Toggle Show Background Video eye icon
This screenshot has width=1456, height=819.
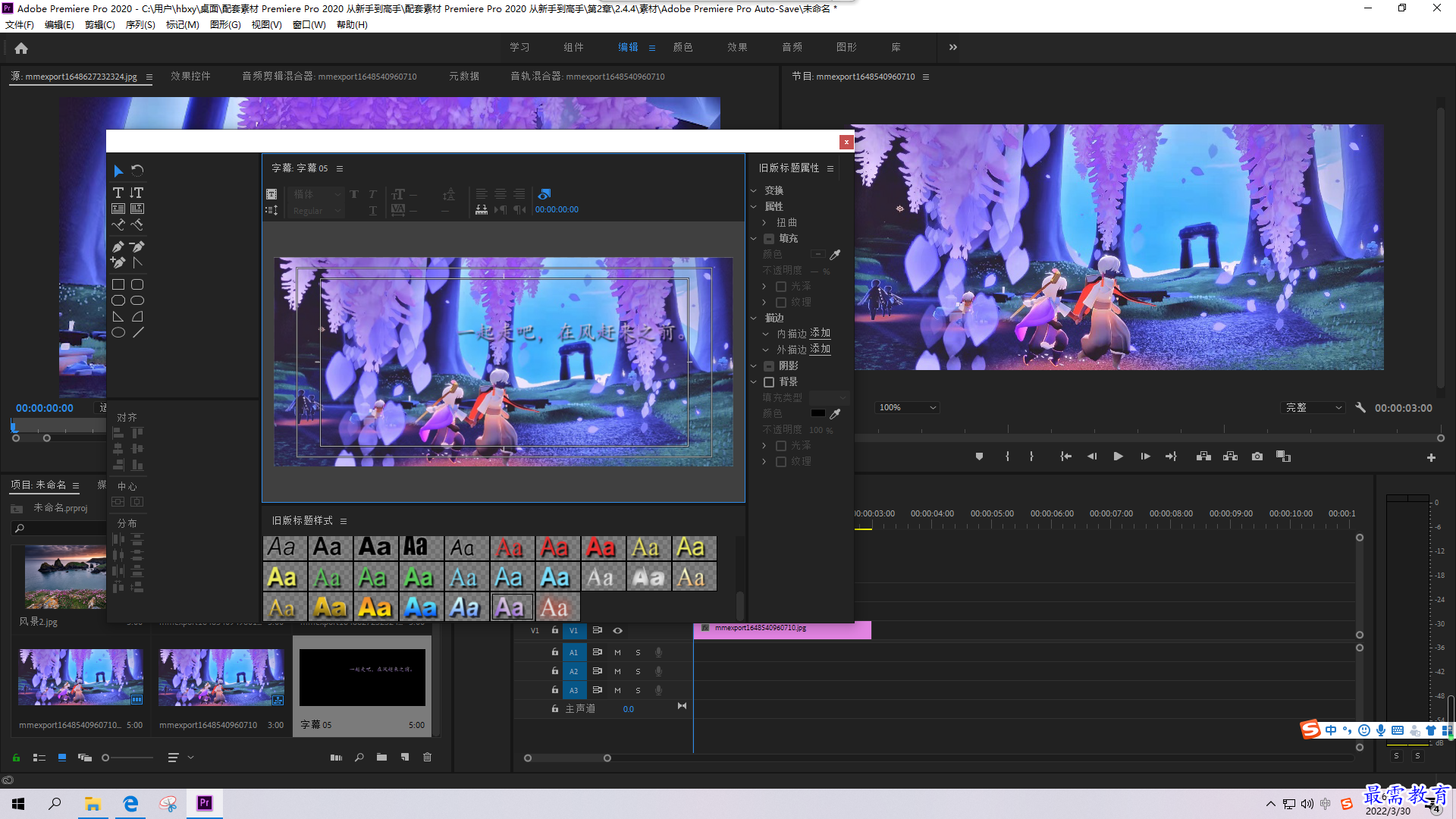click(x=544, y=194)
